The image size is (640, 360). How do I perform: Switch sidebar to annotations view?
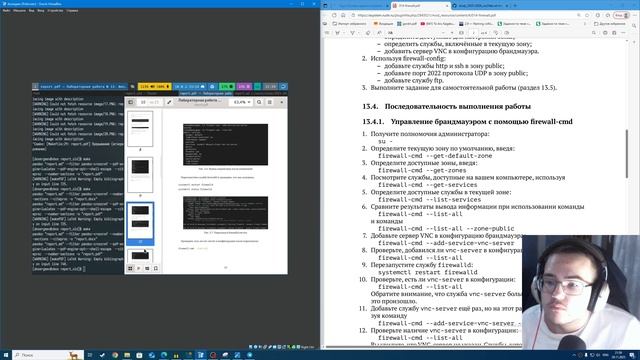(x=147, y=268)
